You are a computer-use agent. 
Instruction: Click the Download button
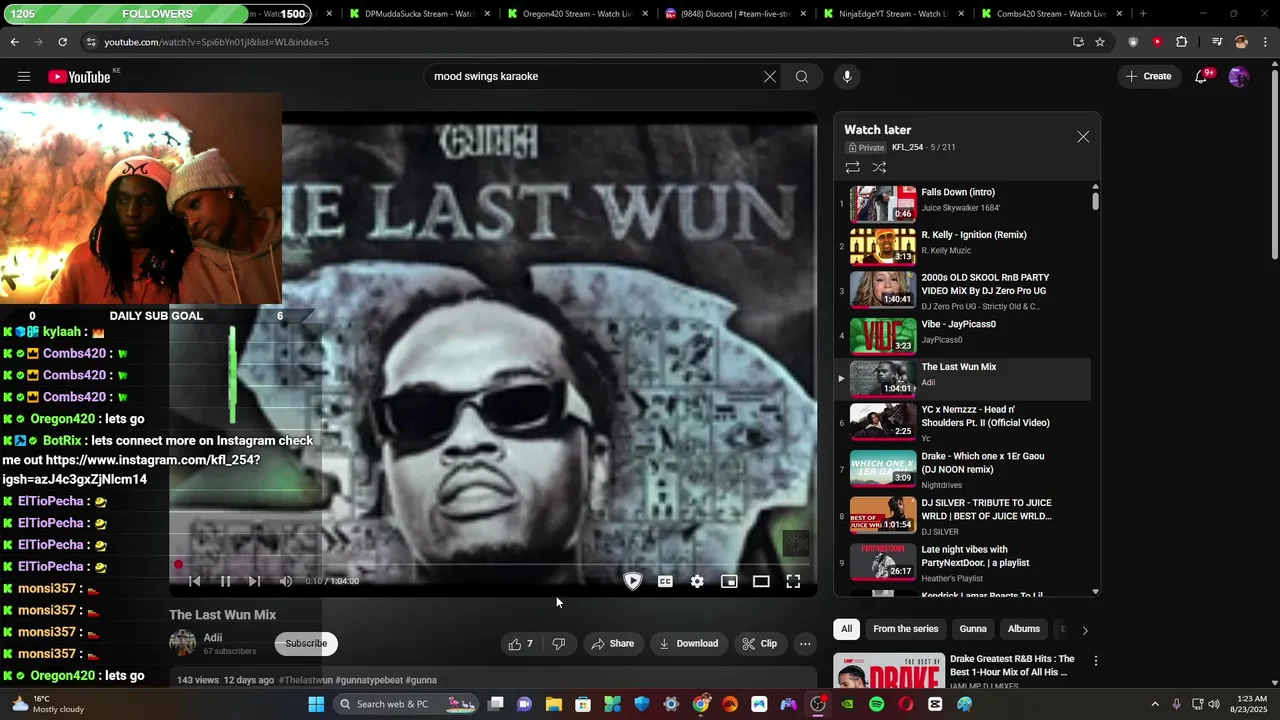tap(689, 644)
